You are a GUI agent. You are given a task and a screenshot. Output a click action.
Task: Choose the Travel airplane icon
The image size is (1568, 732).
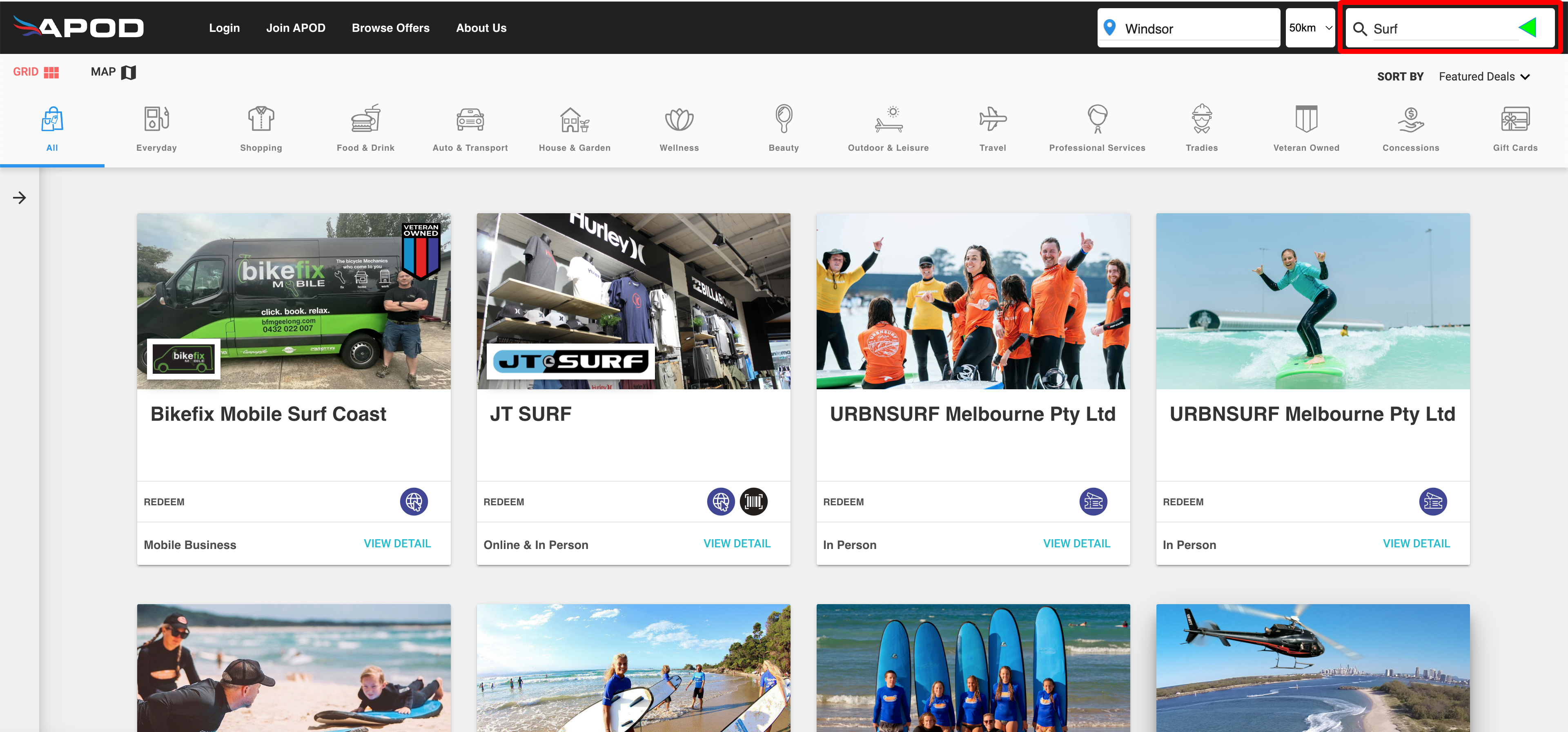[x=993, y=119]
